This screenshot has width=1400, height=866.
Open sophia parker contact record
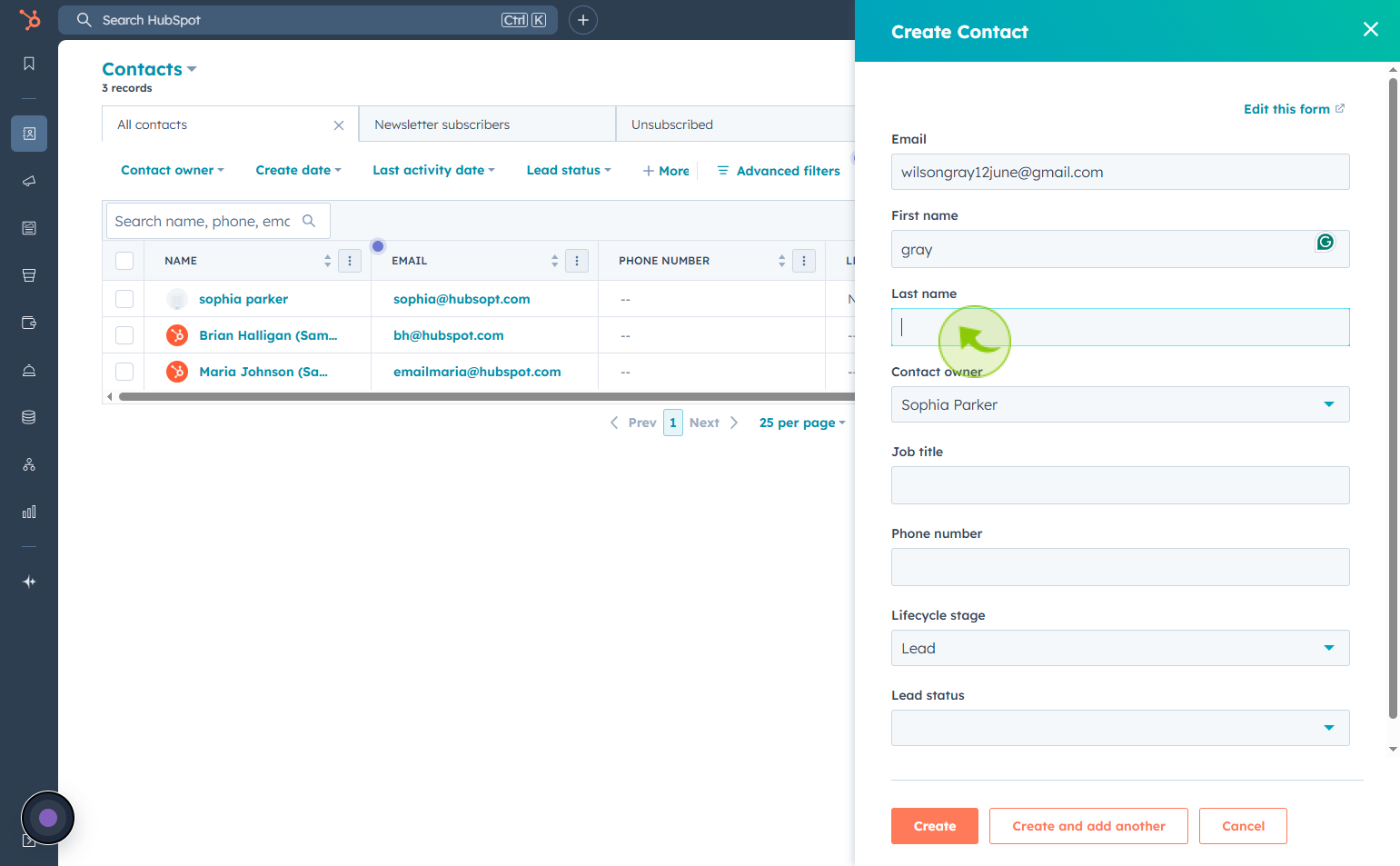pos(243,299)
